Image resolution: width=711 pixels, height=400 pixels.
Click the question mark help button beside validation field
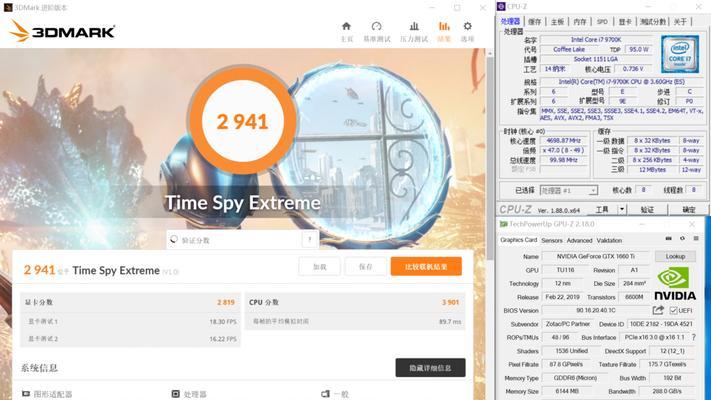[310, 239]
